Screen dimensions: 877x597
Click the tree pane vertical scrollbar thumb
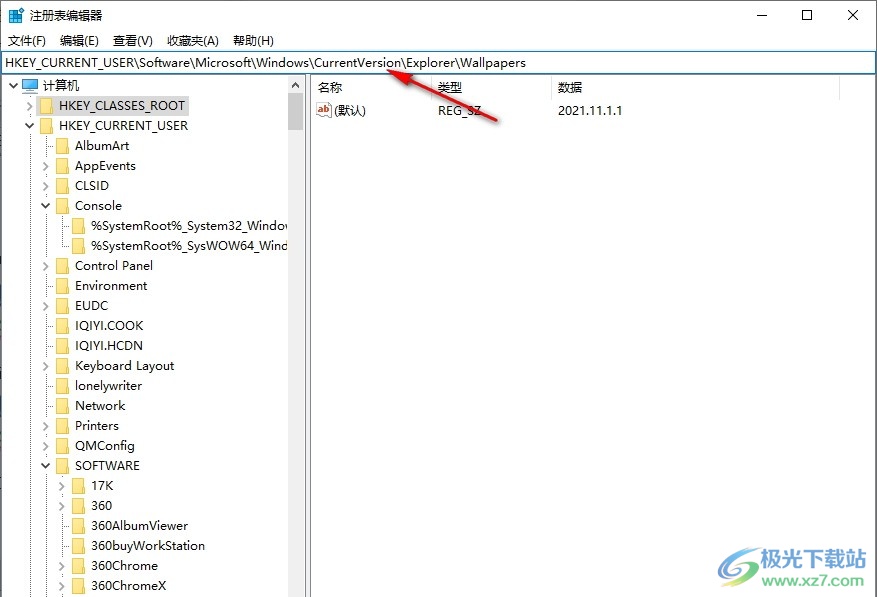[x=295, y=112]
